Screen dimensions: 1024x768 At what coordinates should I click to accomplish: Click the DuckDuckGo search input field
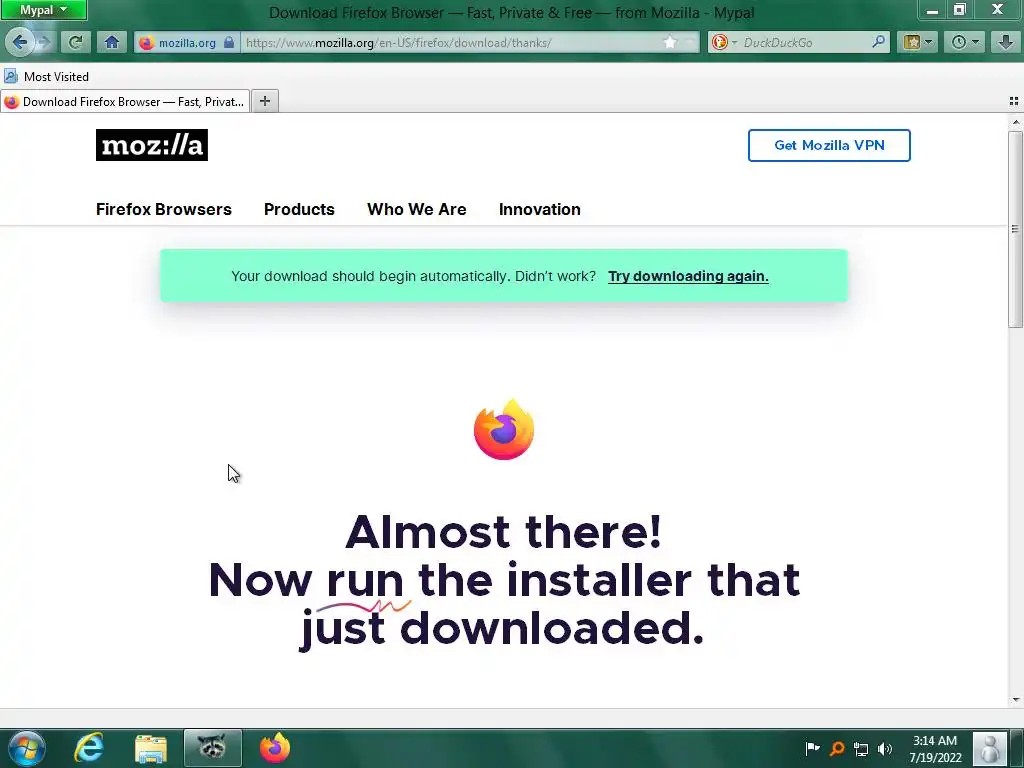tap(805, 42)
